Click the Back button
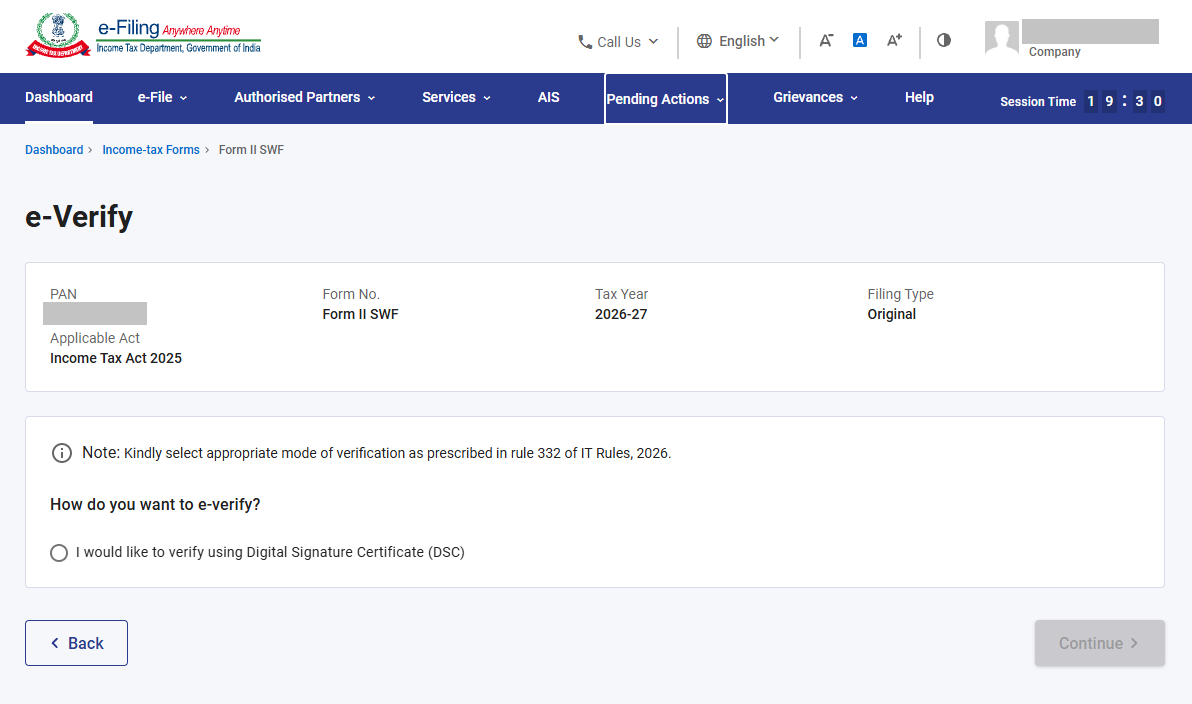This screenshot has width=1192, height=704. click(x=76, y=643)
